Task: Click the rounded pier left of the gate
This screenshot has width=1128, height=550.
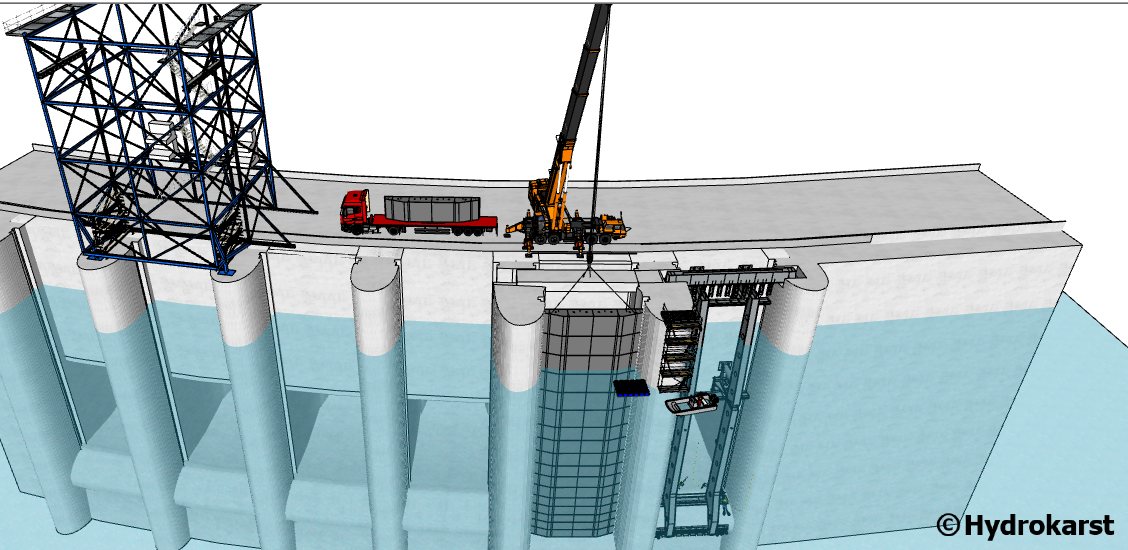Action: tap(517, 400)
